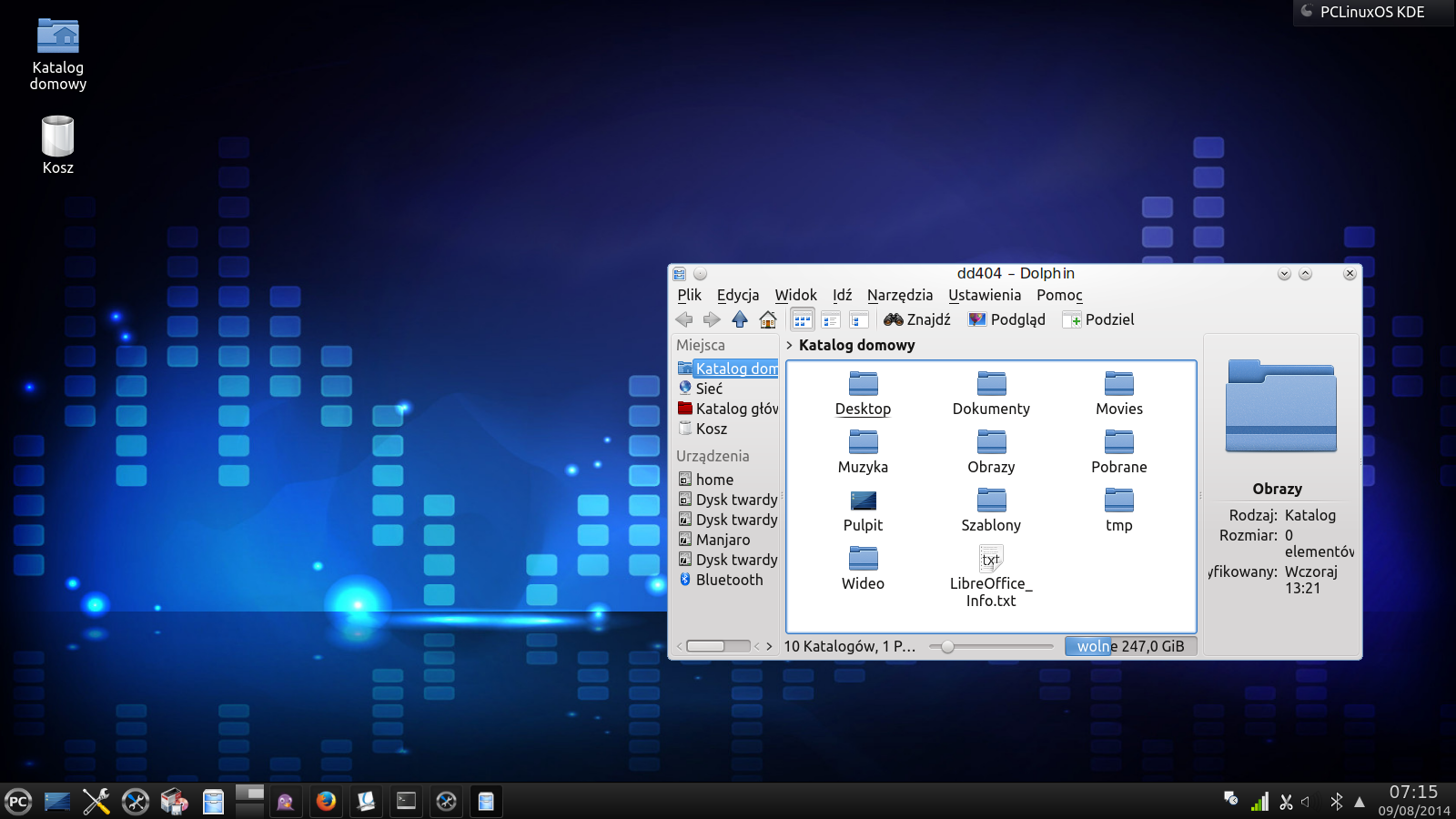
Task: Open the Klipper scissors clipboard tray icon
Action: click(1286, 802)
